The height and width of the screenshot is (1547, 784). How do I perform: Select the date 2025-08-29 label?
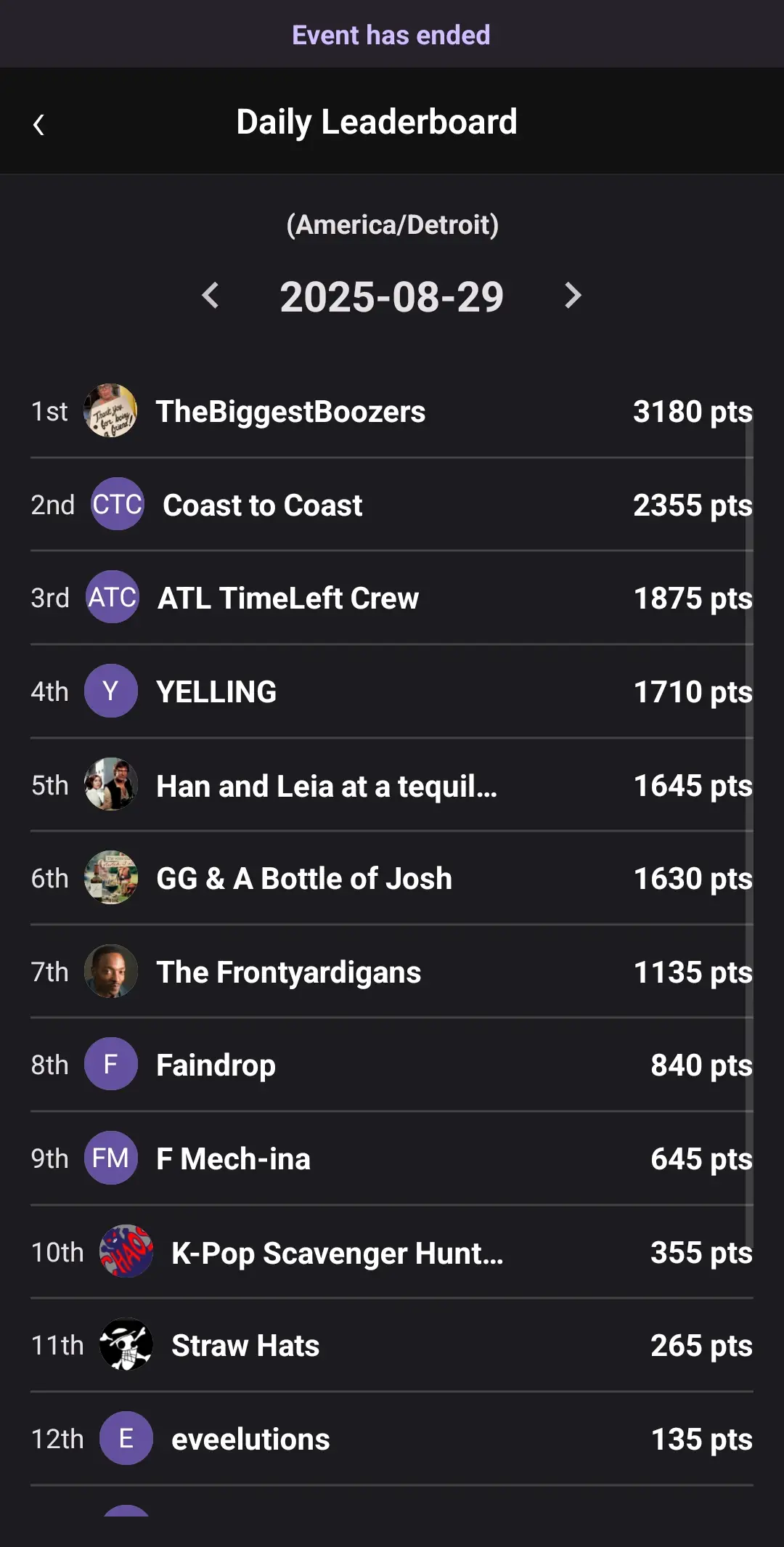(x=392, y=297)
